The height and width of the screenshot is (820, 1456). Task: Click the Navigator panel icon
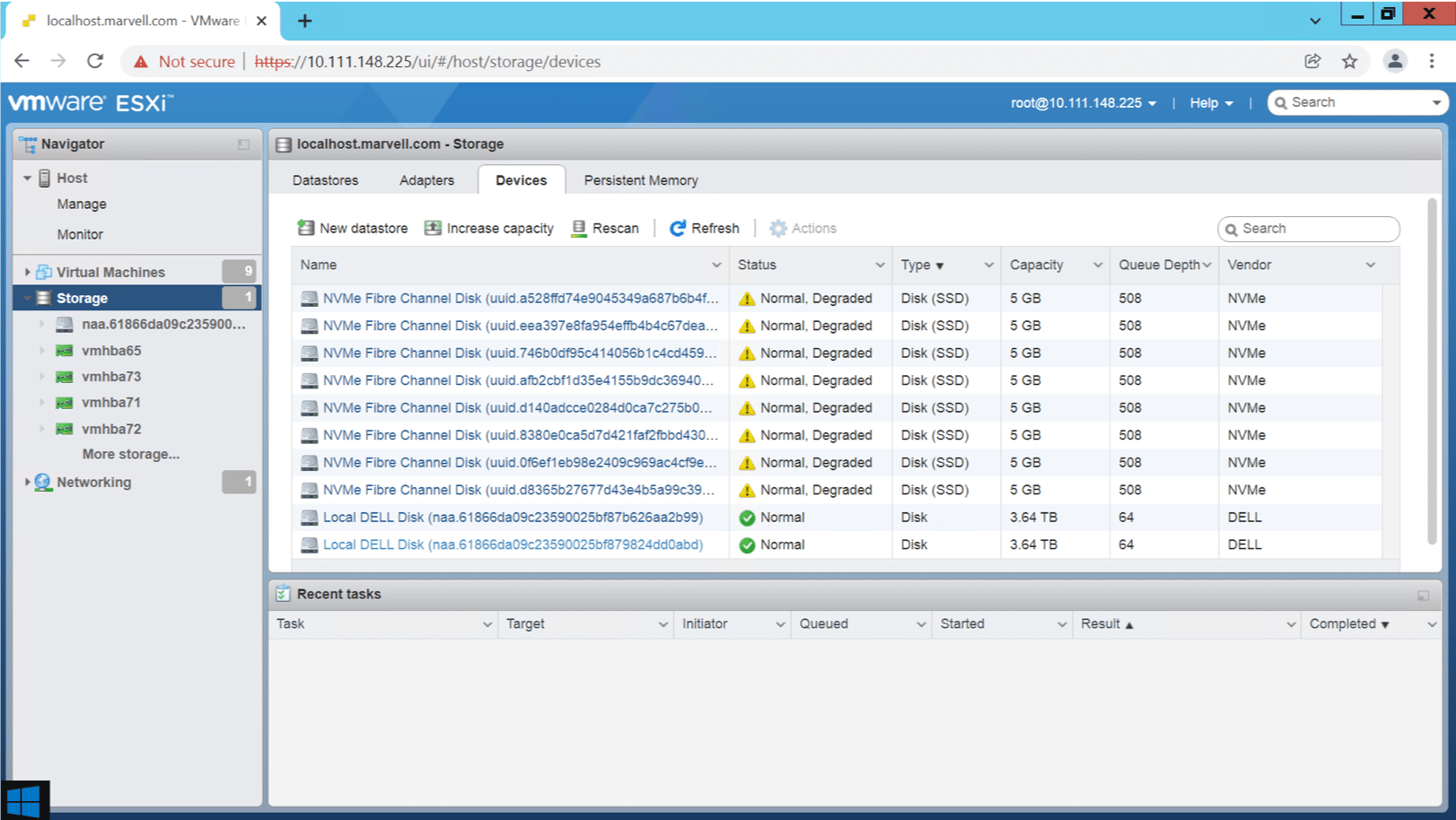[x=28, y=144]
